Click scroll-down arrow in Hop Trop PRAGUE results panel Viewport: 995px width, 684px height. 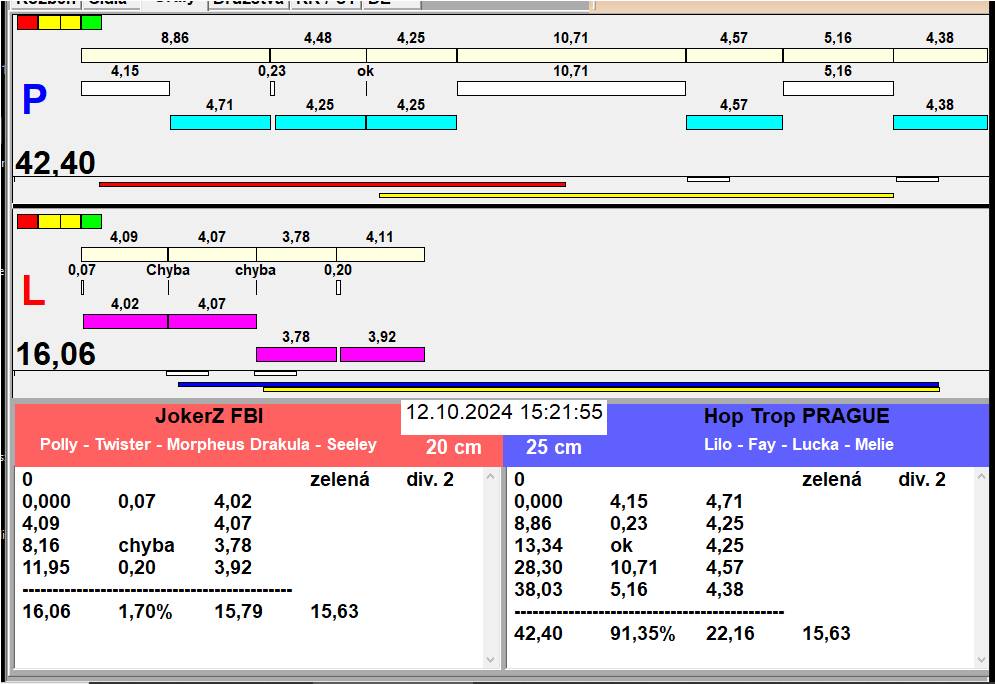(x=982, y=660)
